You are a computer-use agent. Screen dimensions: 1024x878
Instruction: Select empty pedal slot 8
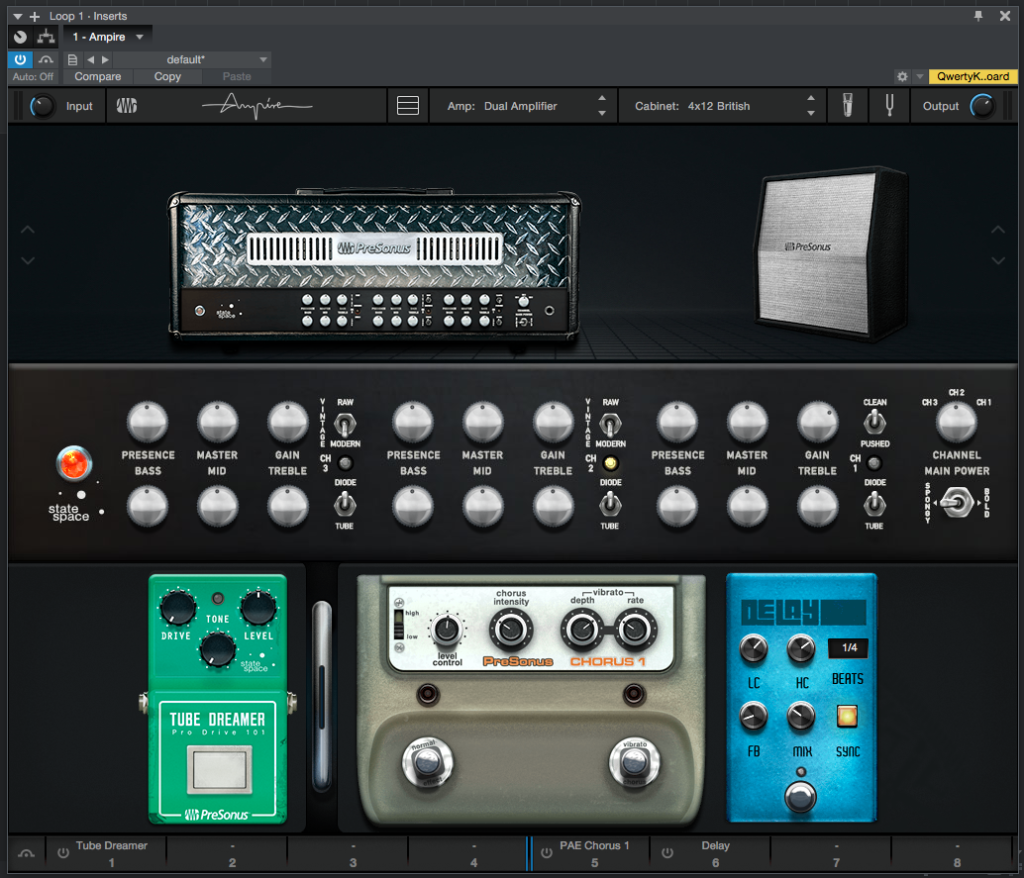tap(952, 853)
